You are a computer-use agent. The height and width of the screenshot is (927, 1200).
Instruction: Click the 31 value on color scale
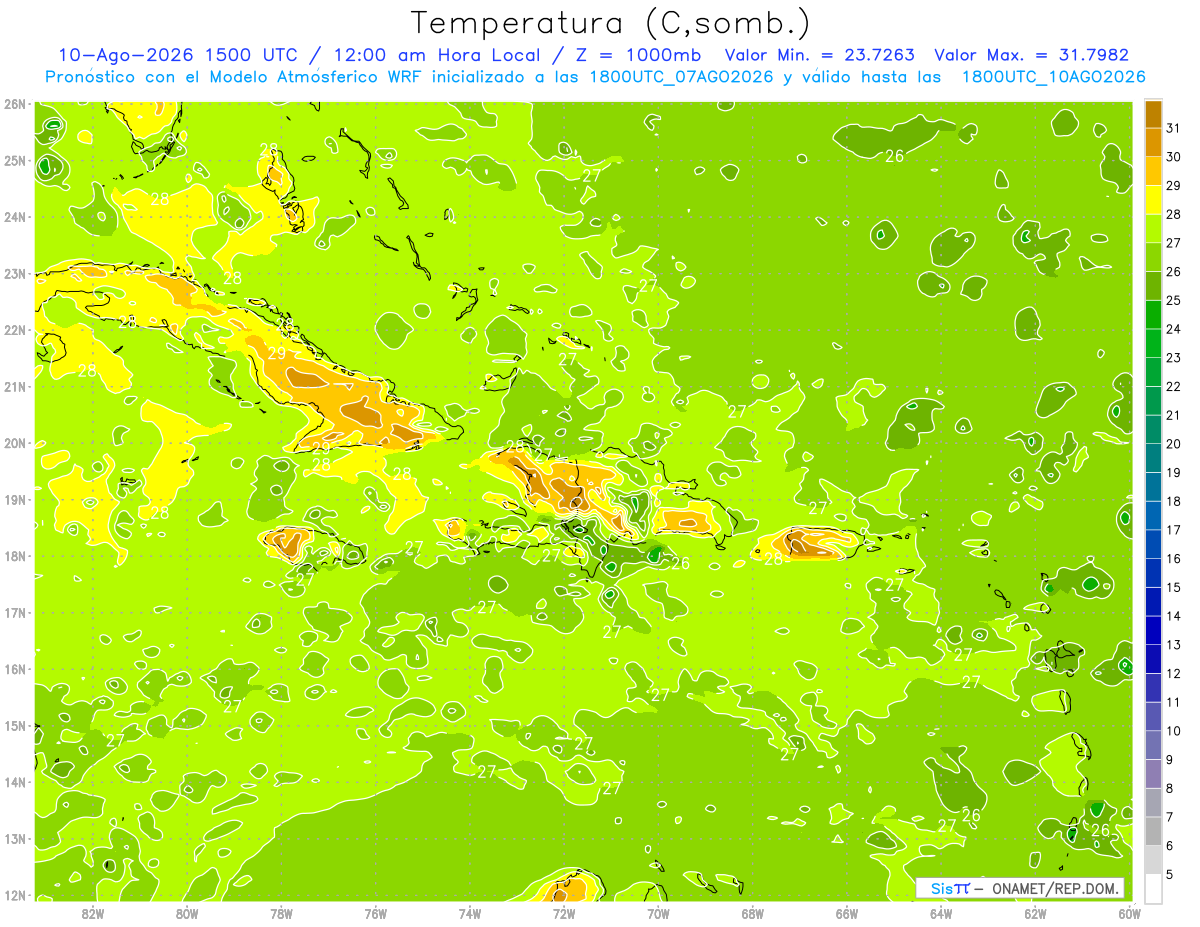pos(1174,128)
